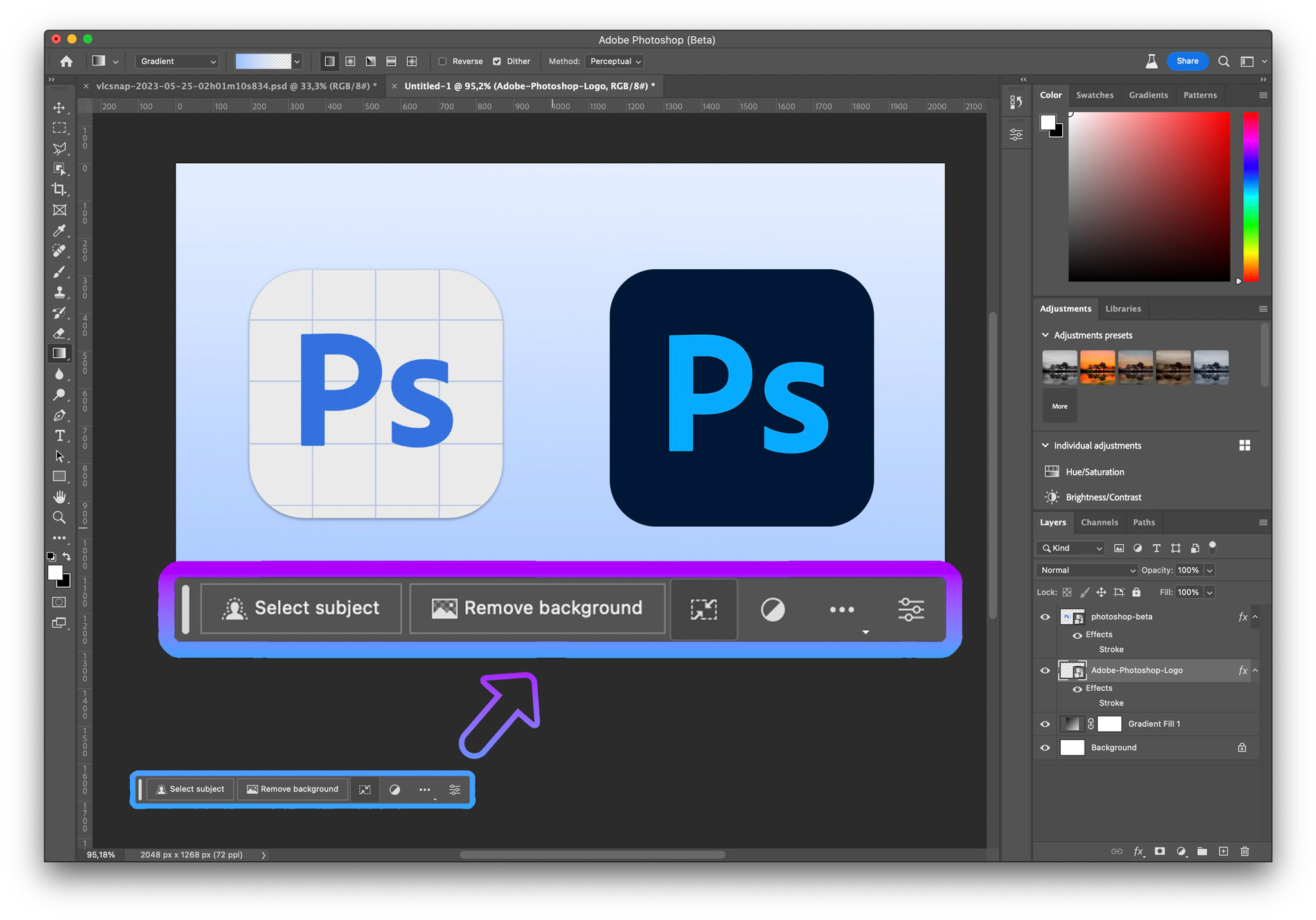Select the Eraser tool
This screenshot has height=920, width=1316.
pos(59,333)
